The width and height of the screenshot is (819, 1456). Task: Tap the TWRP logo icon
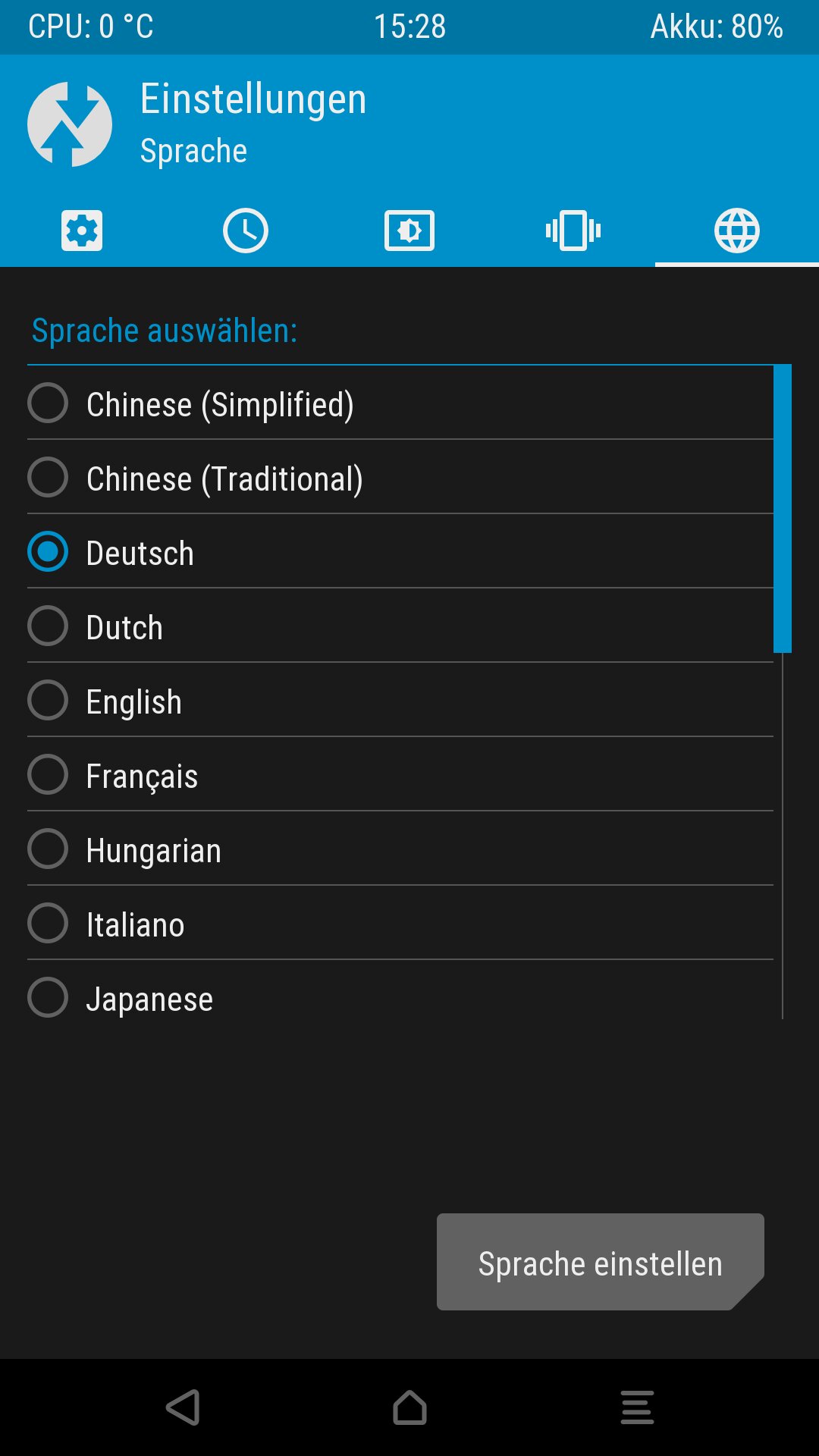coord(70,124)
